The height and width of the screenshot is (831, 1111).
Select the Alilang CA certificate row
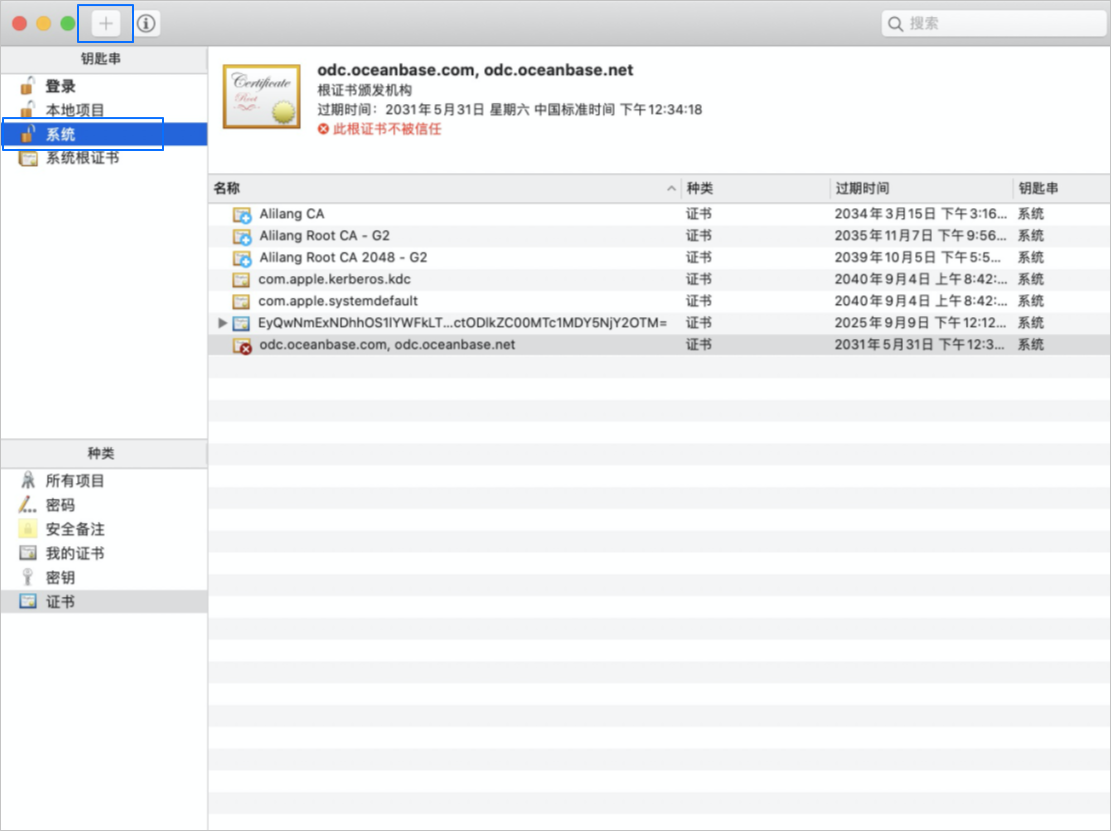(x=659, y=214)
